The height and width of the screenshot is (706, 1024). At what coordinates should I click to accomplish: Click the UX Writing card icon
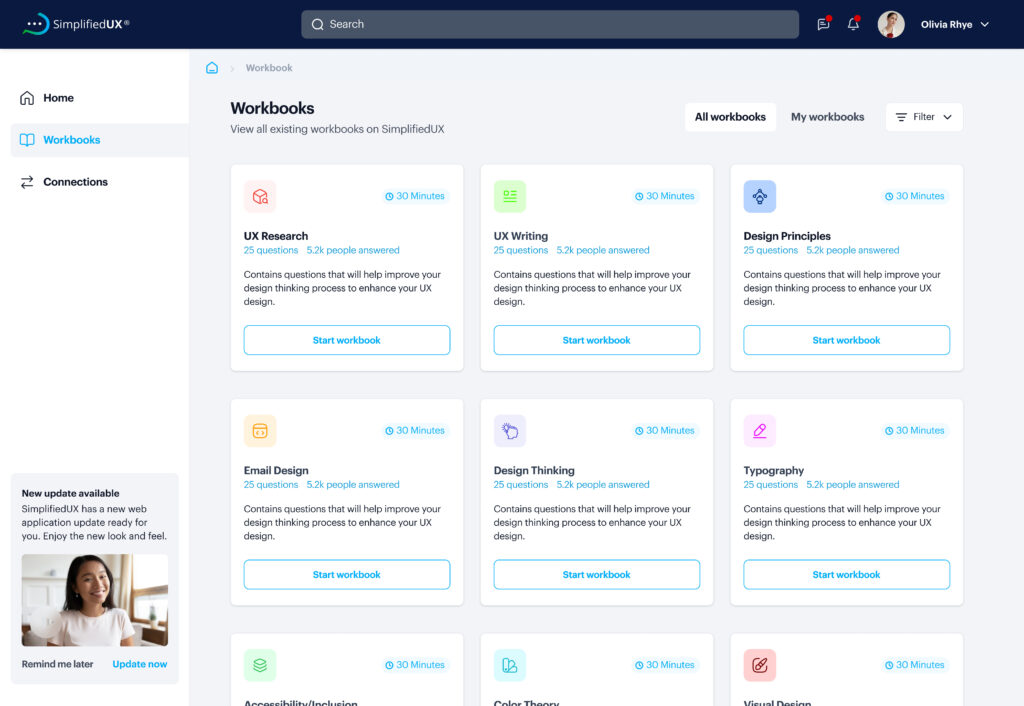pyautogui.click(x=510, y=196)
